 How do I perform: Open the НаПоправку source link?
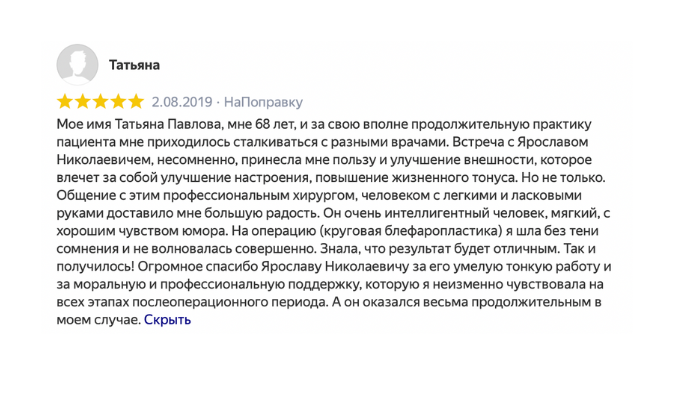(x=263, y=102)
